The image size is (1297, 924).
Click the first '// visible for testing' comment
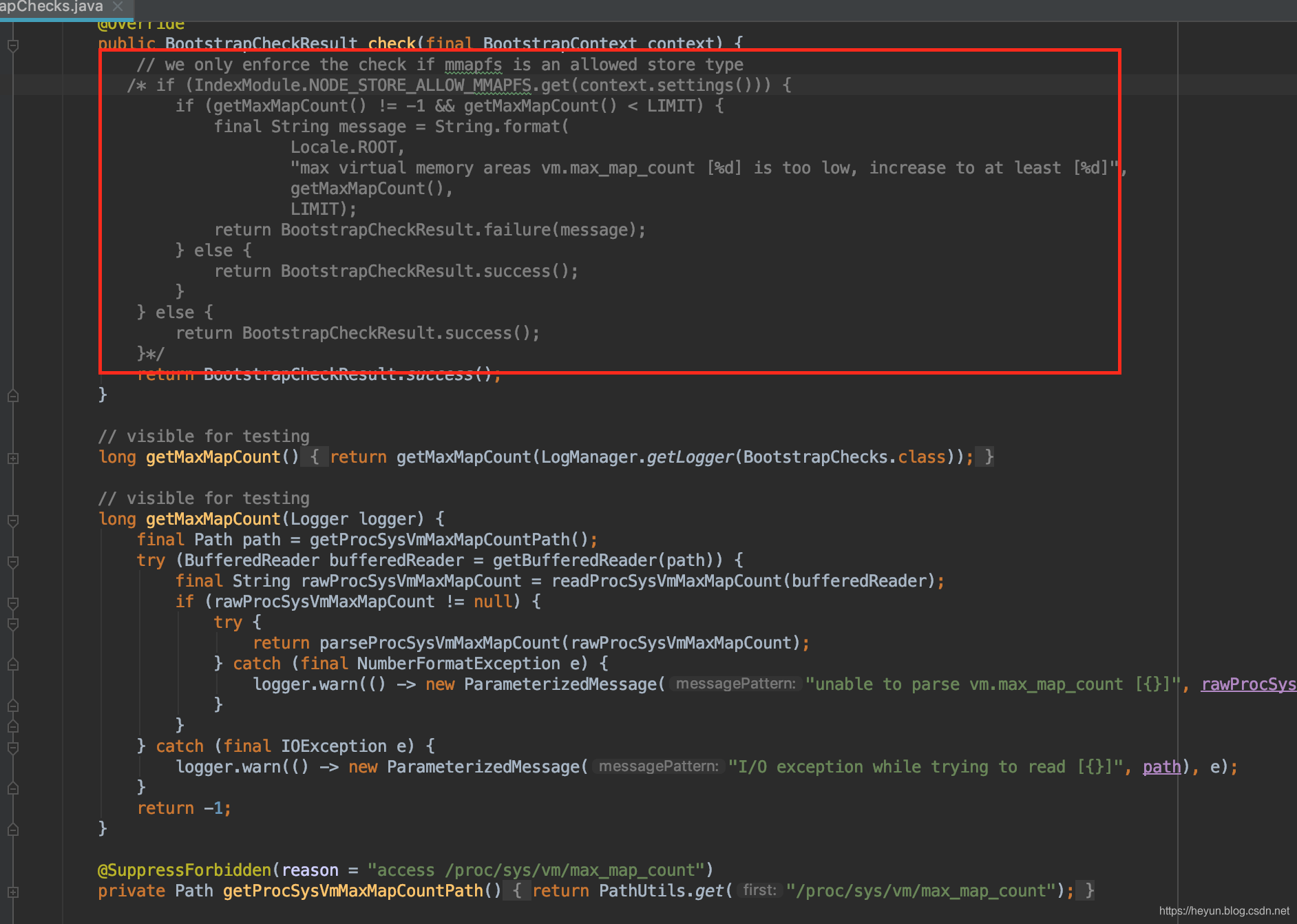point(204,437)
